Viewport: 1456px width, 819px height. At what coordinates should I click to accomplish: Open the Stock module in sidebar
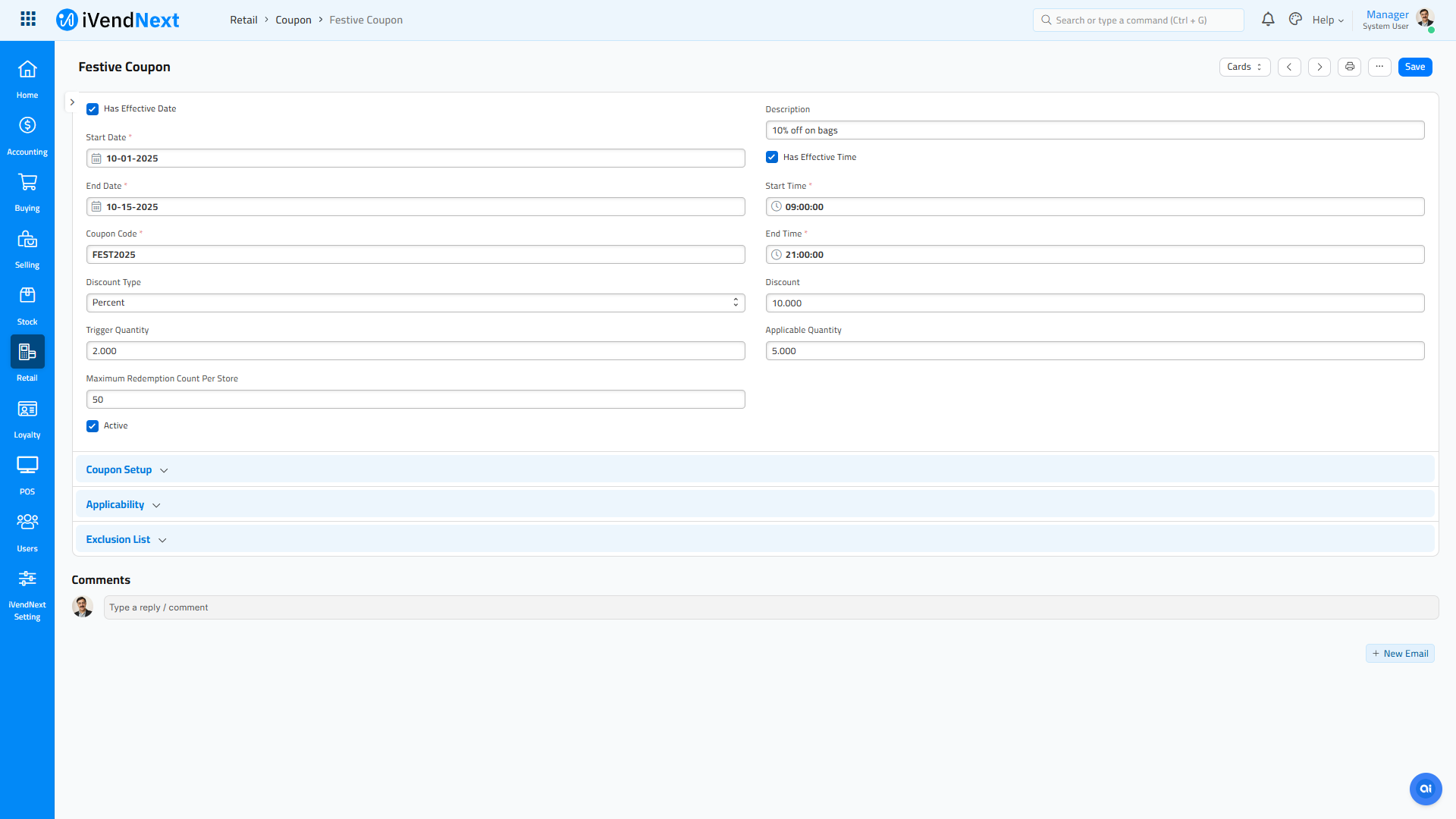[27, 305]
